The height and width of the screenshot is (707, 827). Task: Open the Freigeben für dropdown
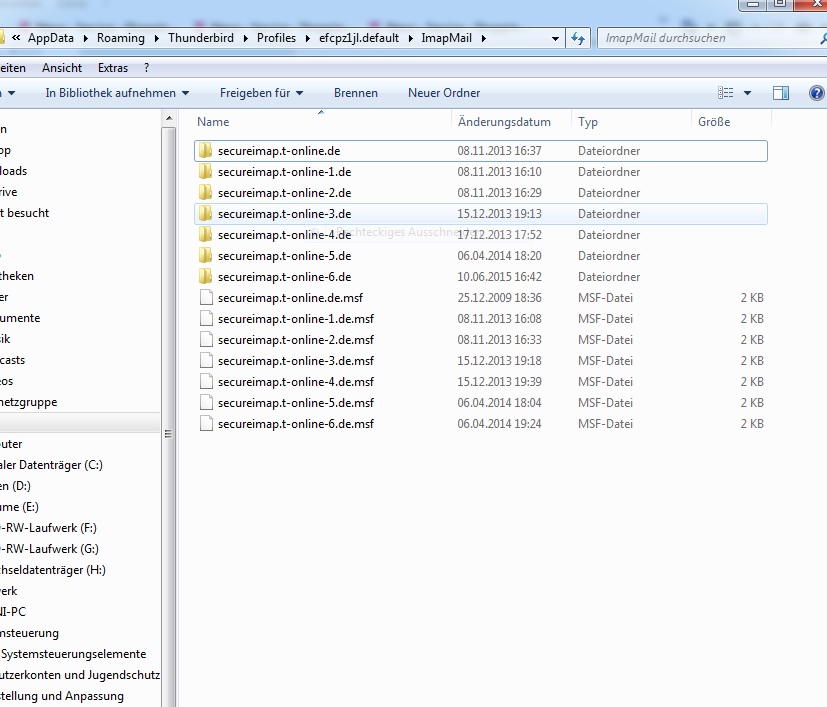coord(261,93)
